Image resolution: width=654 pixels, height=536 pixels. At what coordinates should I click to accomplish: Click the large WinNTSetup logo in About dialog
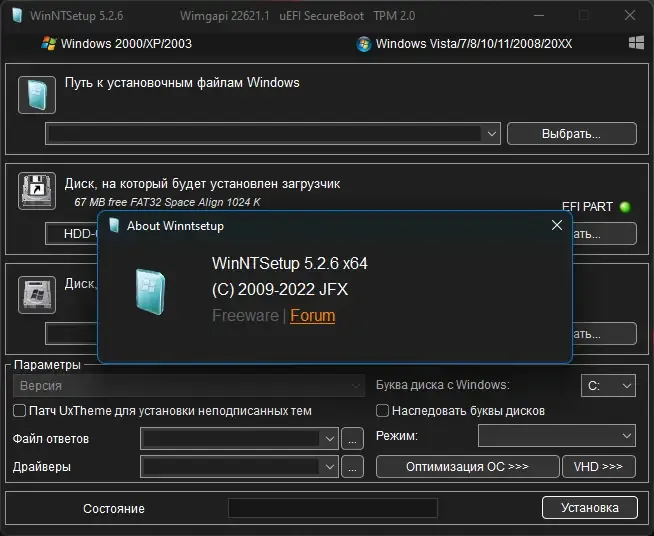[x=151, y=292]
